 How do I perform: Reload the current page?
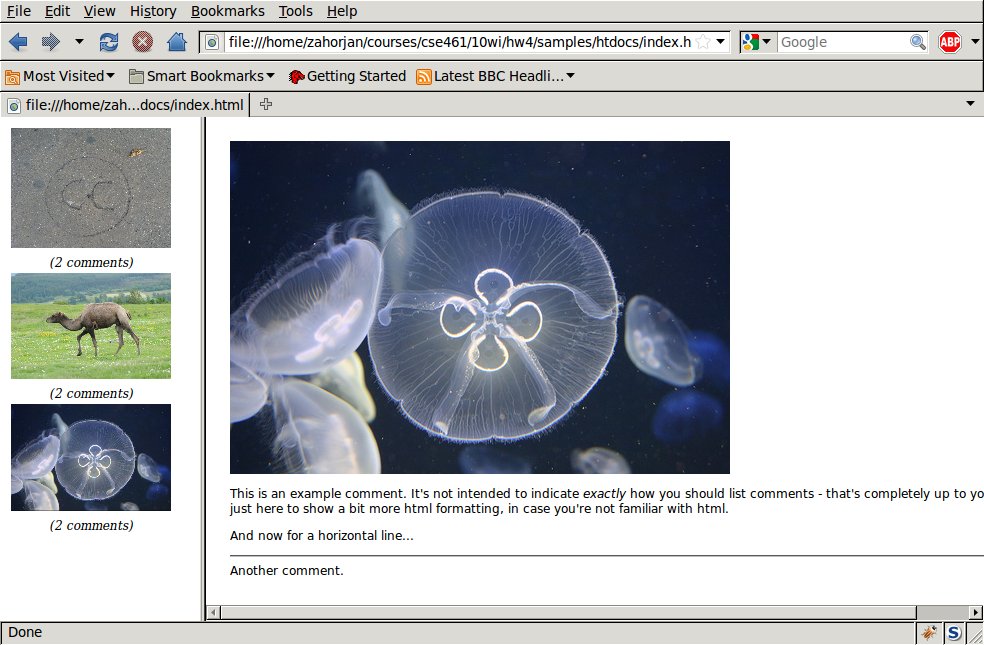click(x=109, y=42)
